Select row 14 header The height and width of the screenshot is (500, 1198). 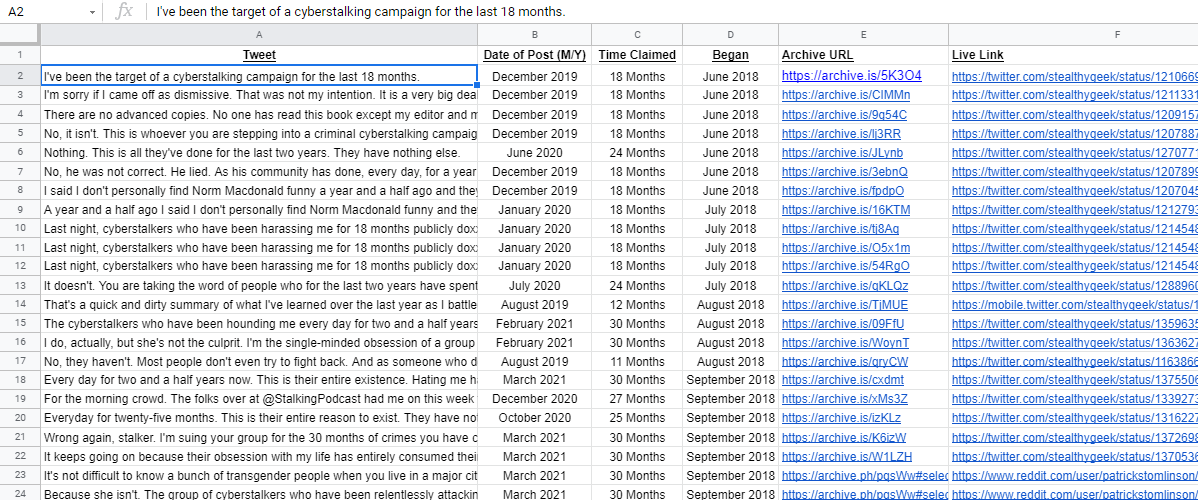click(x=20, y=304)
